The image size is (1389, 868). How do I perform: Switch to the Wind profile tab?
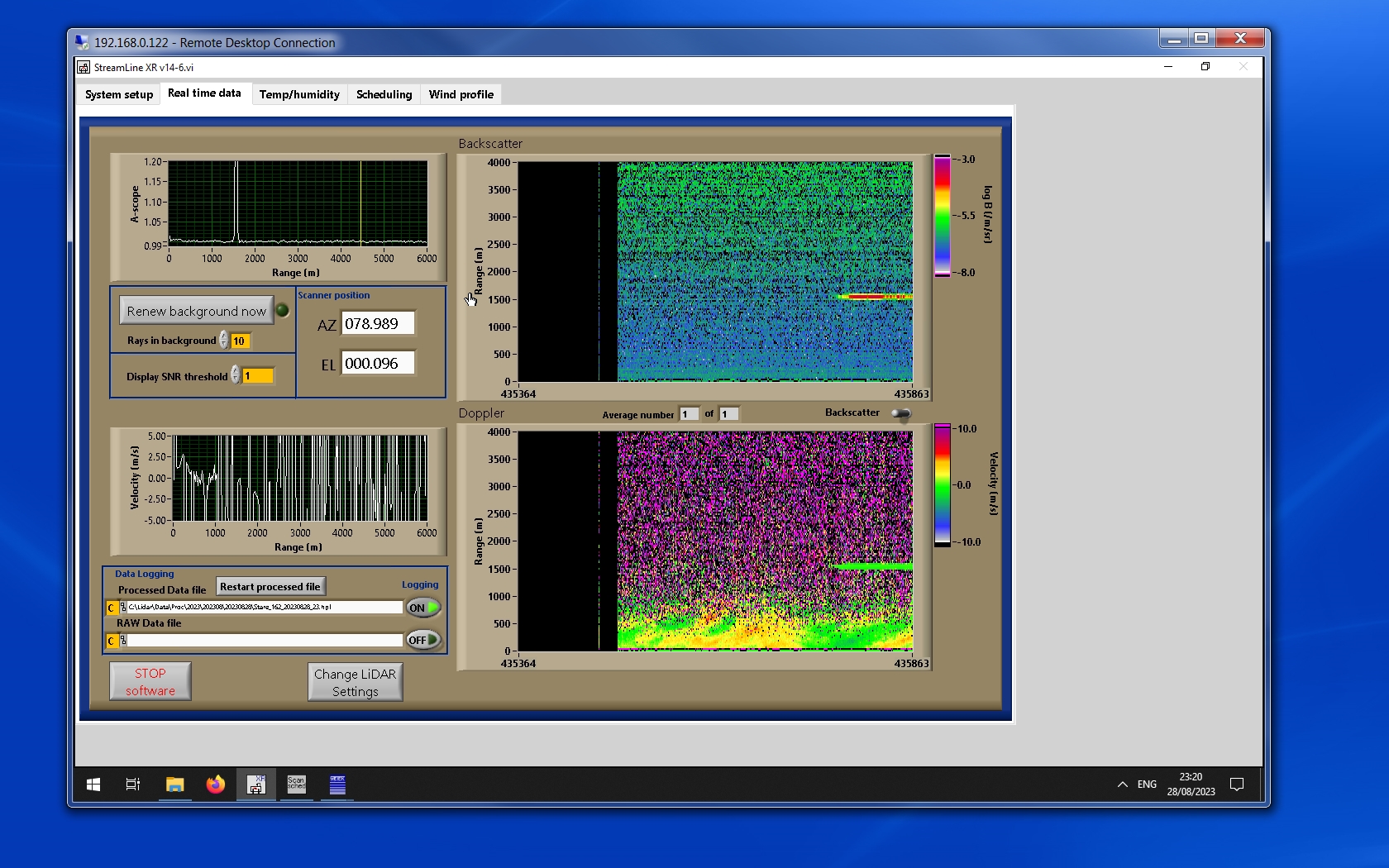tap(461, 94)
